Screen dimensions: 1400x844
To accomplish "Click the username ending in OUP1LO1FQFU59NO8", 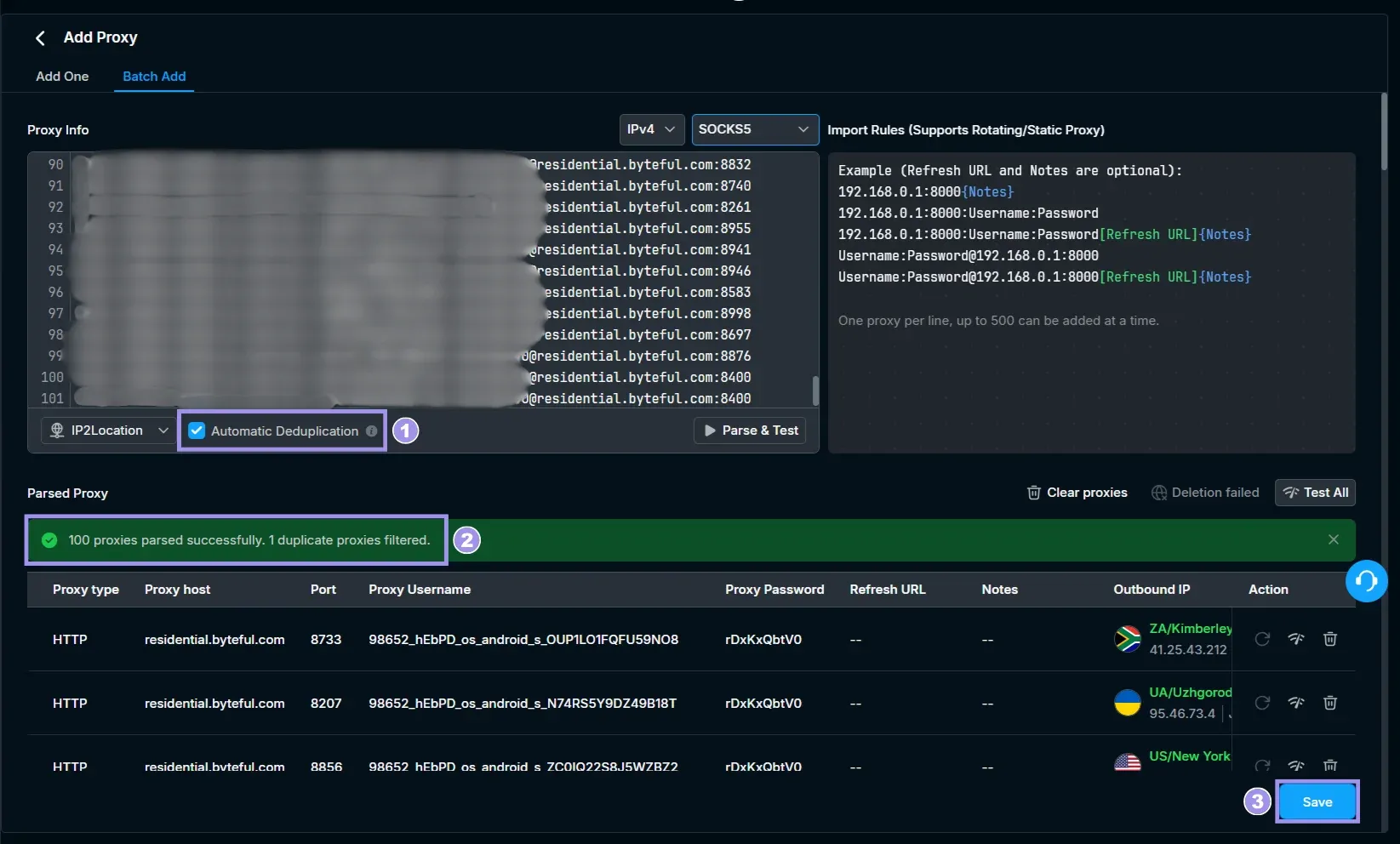I will pyautogui.click(x=523, y=640).
